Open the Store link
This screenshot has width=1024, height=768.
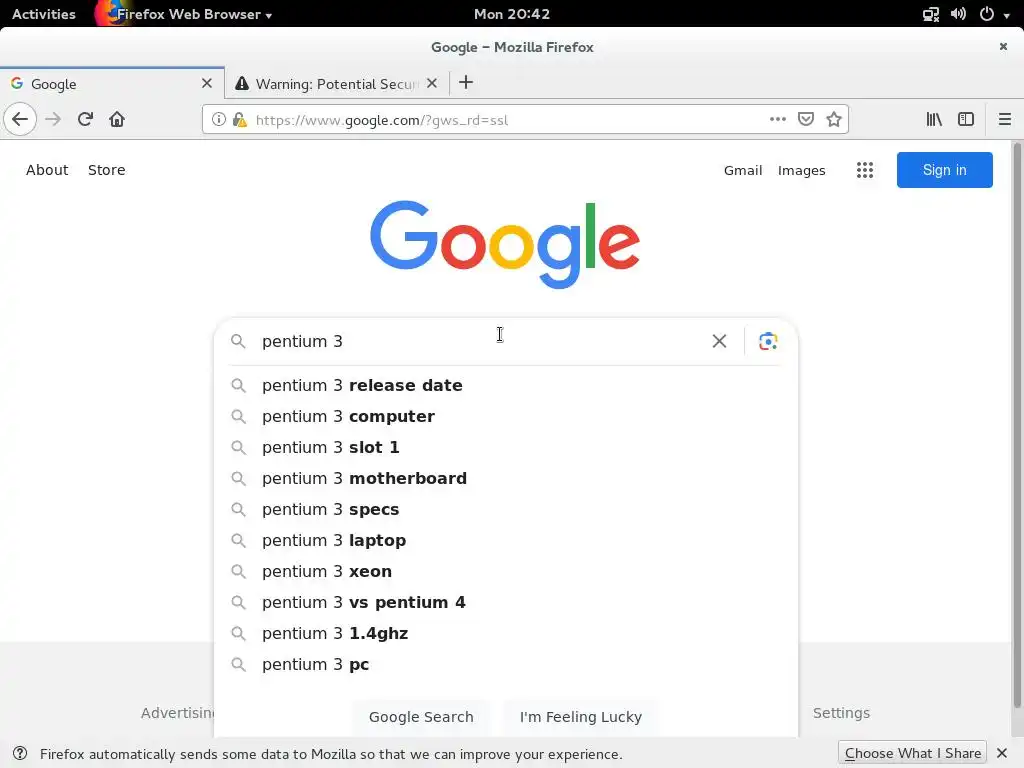[x=106, y=170]
